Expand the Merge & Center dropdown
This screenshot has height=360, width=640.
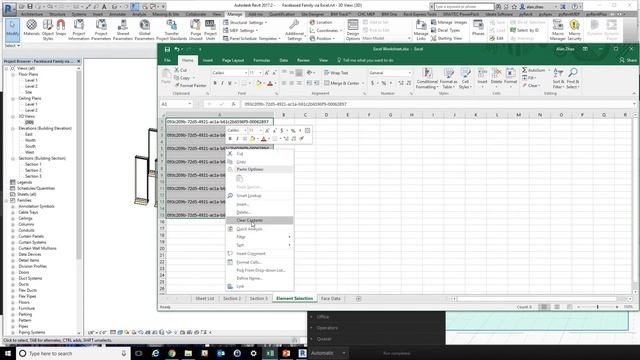362,83
